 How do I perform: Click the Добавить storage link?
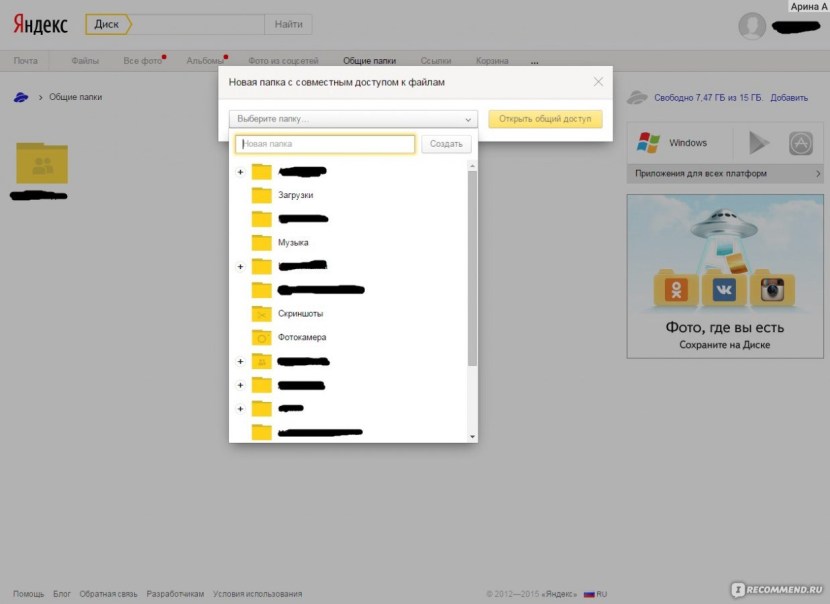tap(789, 98)
